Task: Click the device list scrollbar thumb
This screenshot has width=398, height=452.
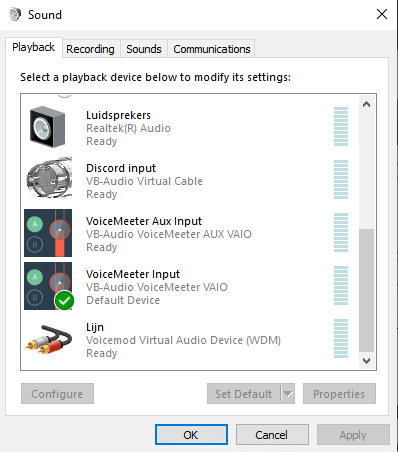Action: tap(366, 290)
